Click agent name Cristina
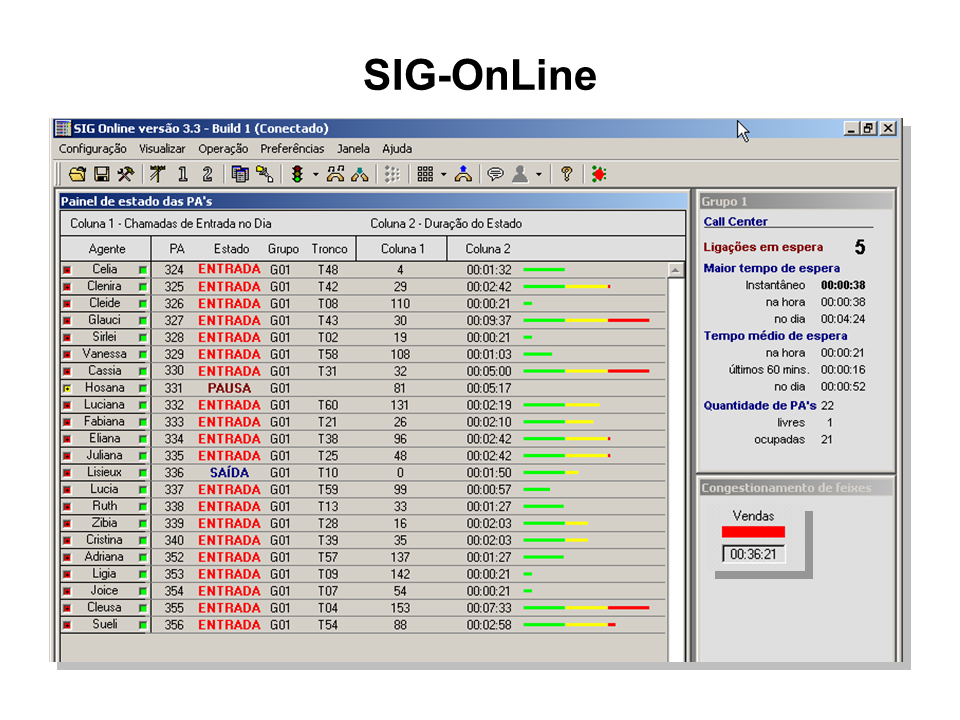This screenshot has width=960, height=720. tap(104, 540)
